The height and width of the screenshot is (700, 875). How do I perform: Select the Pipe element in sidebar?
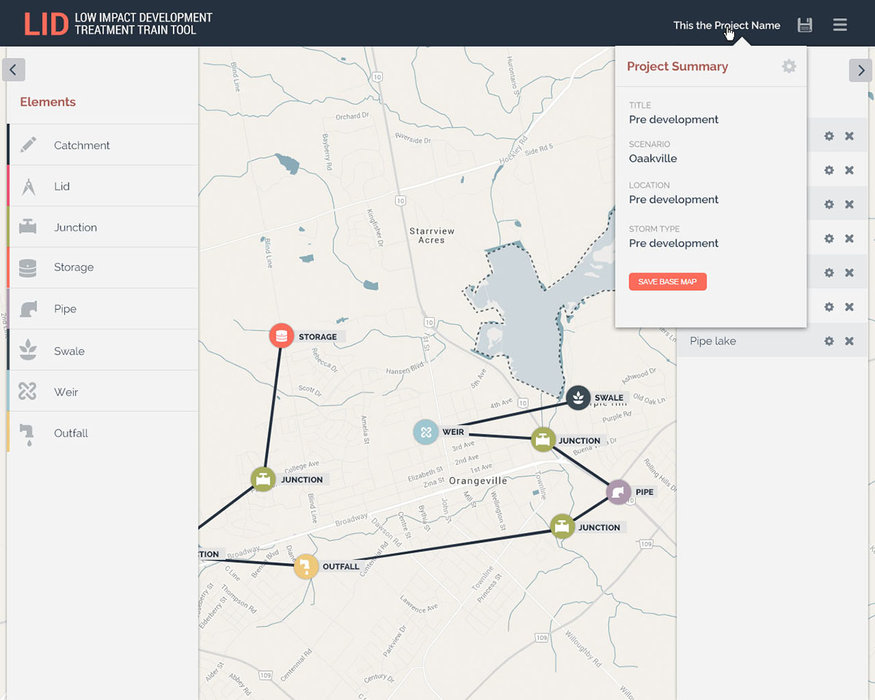pos(64,309)
